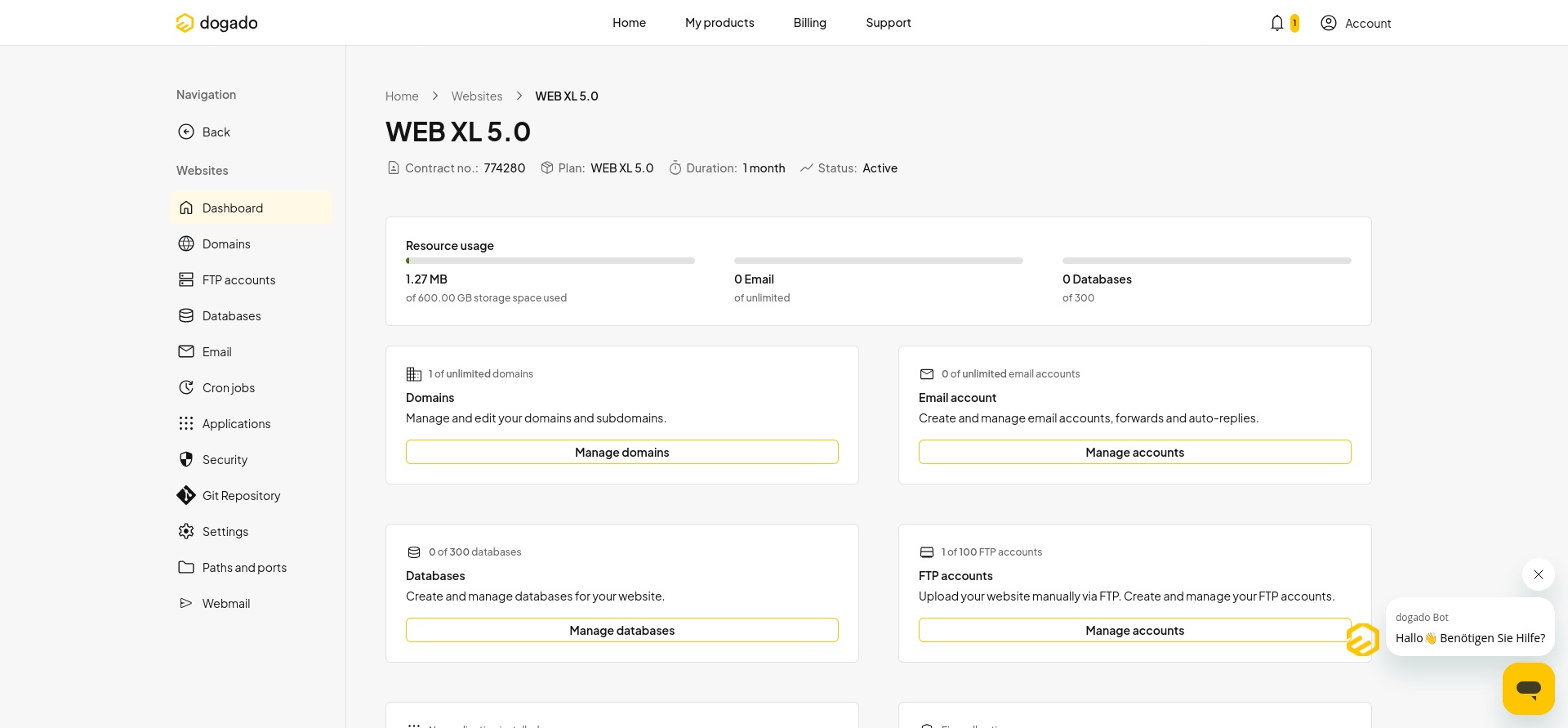The width and height of the screenshot is (1568, 728).
Task: Click '1 of unlimited domains' text
Action: click(481, 374)
